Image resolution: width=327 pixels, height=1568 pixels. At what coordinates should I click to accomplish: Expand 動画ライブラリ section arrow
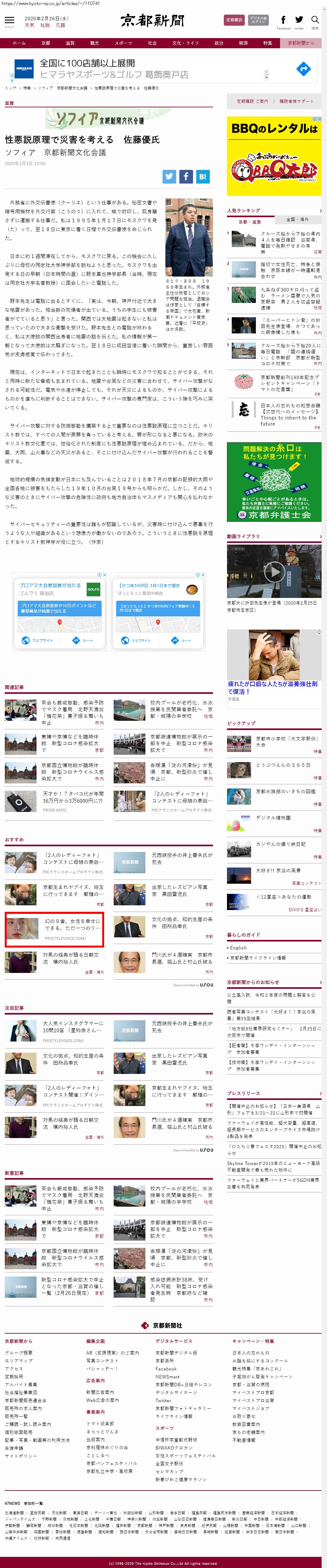(320, 536)
